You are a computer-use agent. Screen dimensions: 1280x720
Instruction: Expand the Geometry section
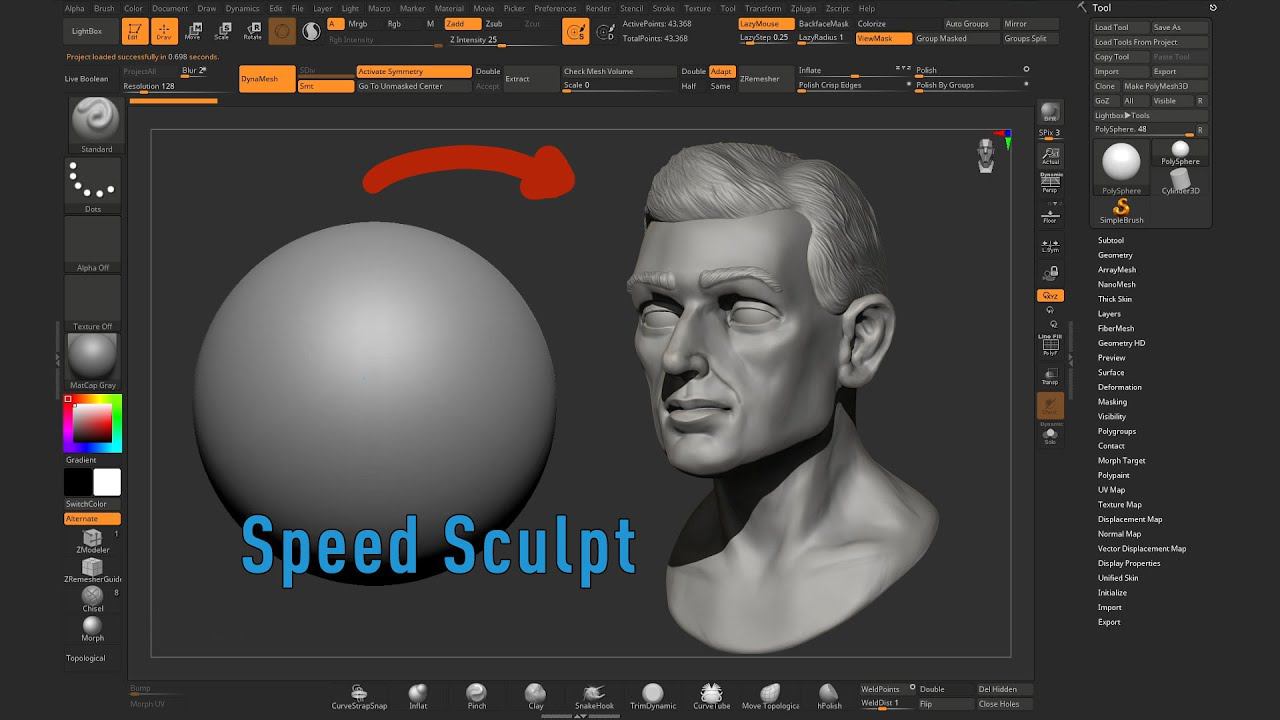tap(1115, 255)
